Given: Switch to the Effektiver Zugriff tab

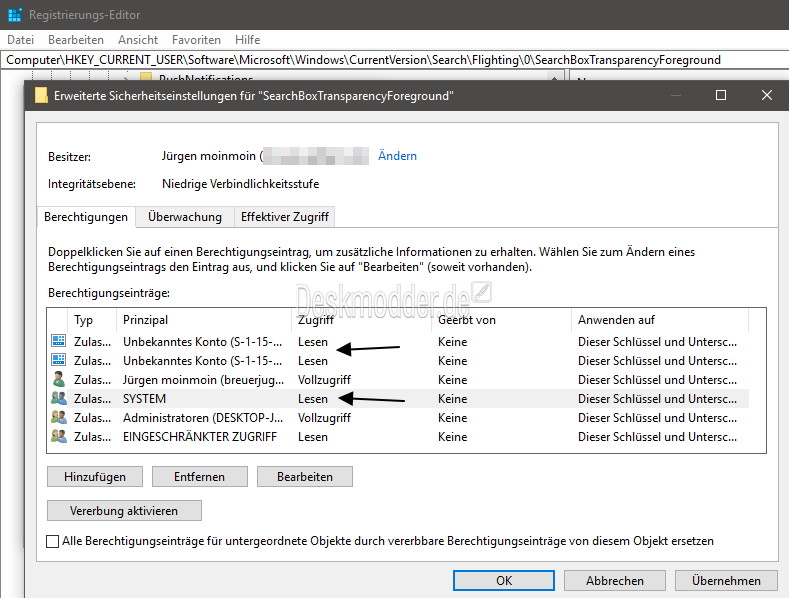Looking at the screenshot, I should coord(285,217).
